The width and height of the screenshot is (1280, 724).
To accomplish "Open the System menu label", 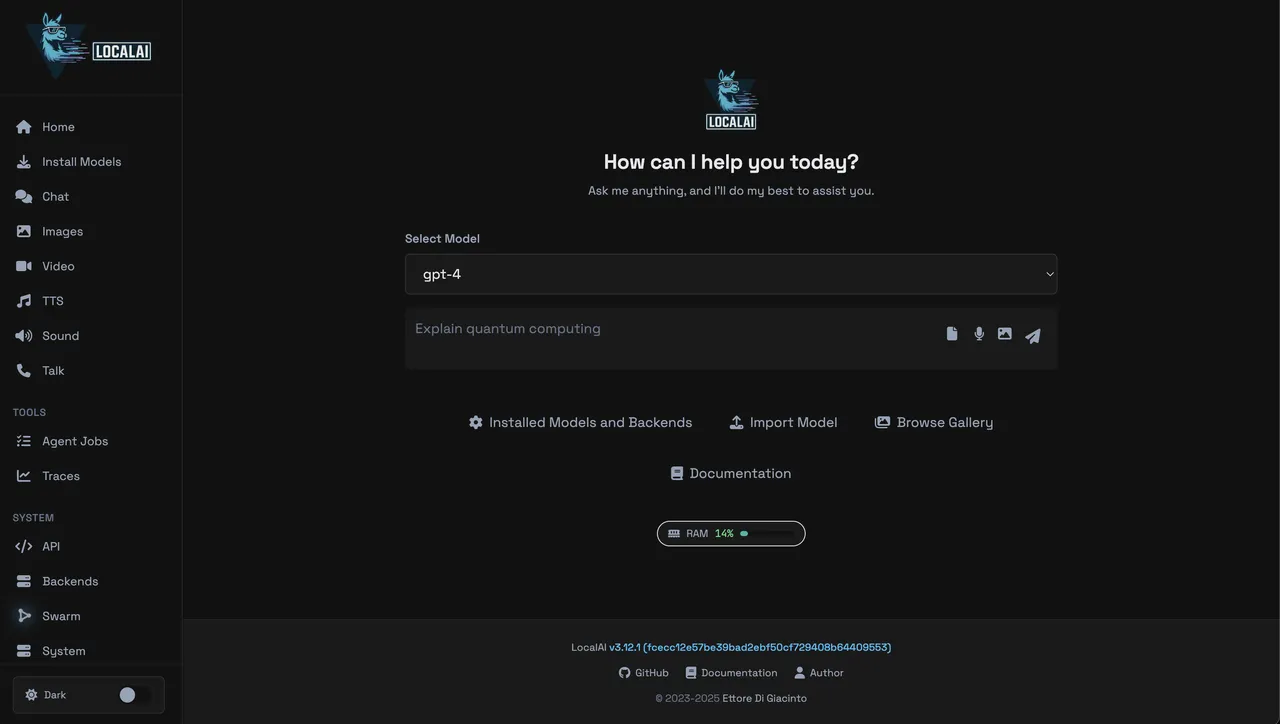I will click(x=64, y=651).
